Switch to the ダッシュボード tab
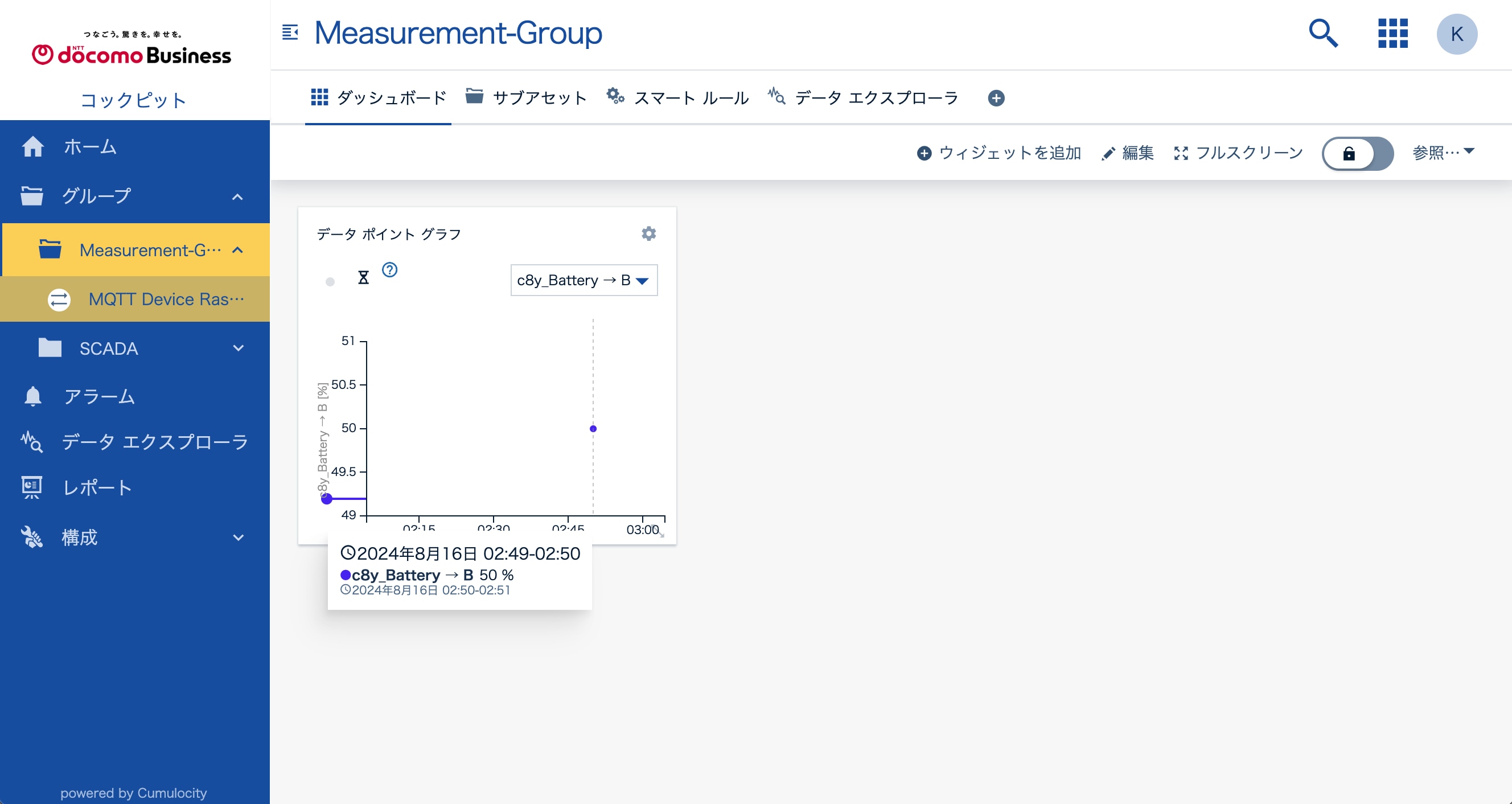This screenshot has height=804, width=1512. point(379,97)
